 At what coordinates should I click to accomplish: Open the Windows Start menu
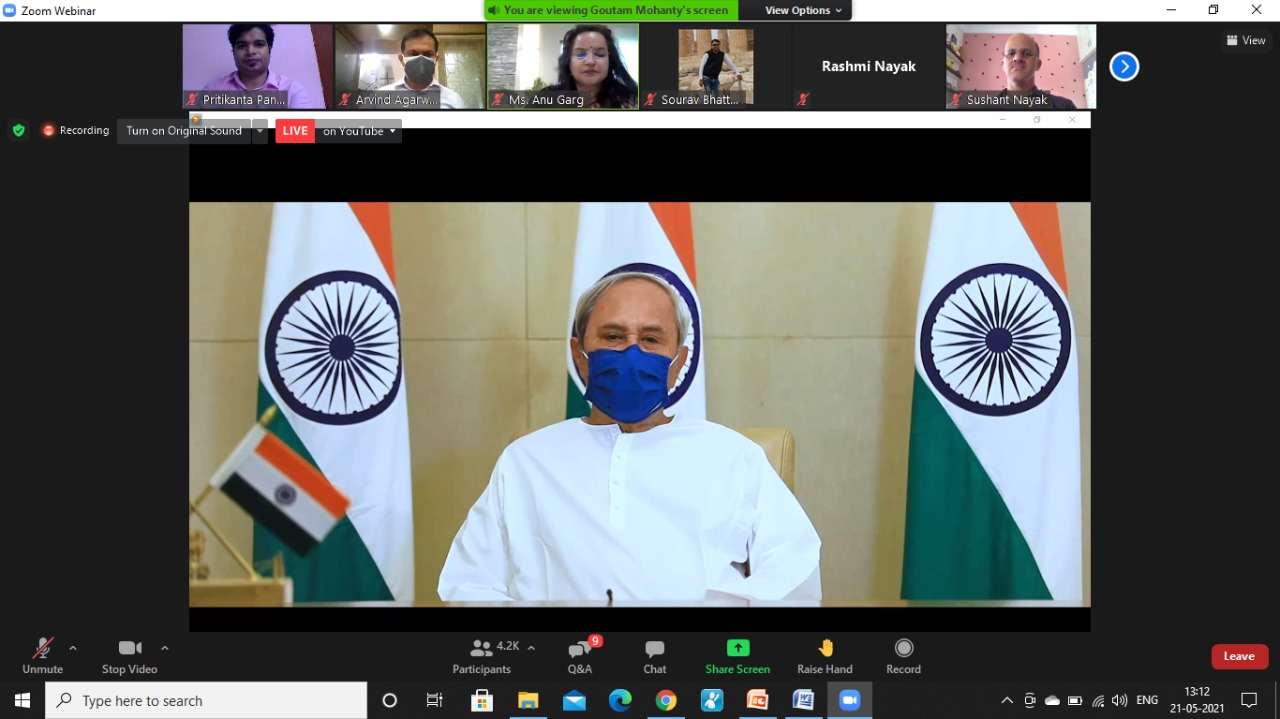[x=22, y=700]
